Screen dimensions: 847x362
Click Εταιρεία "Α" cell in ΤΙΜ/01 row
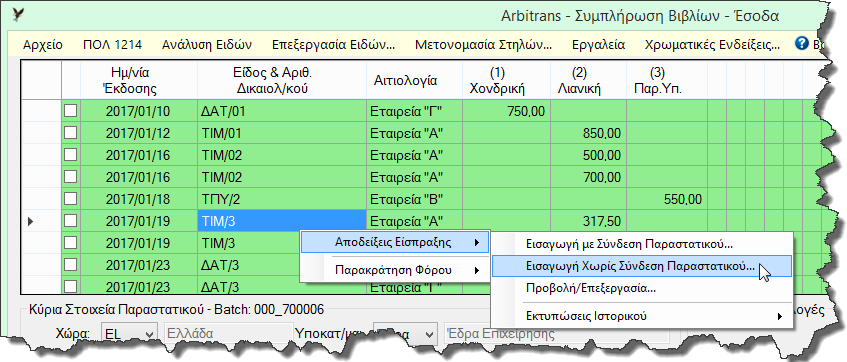click(414, 133)
